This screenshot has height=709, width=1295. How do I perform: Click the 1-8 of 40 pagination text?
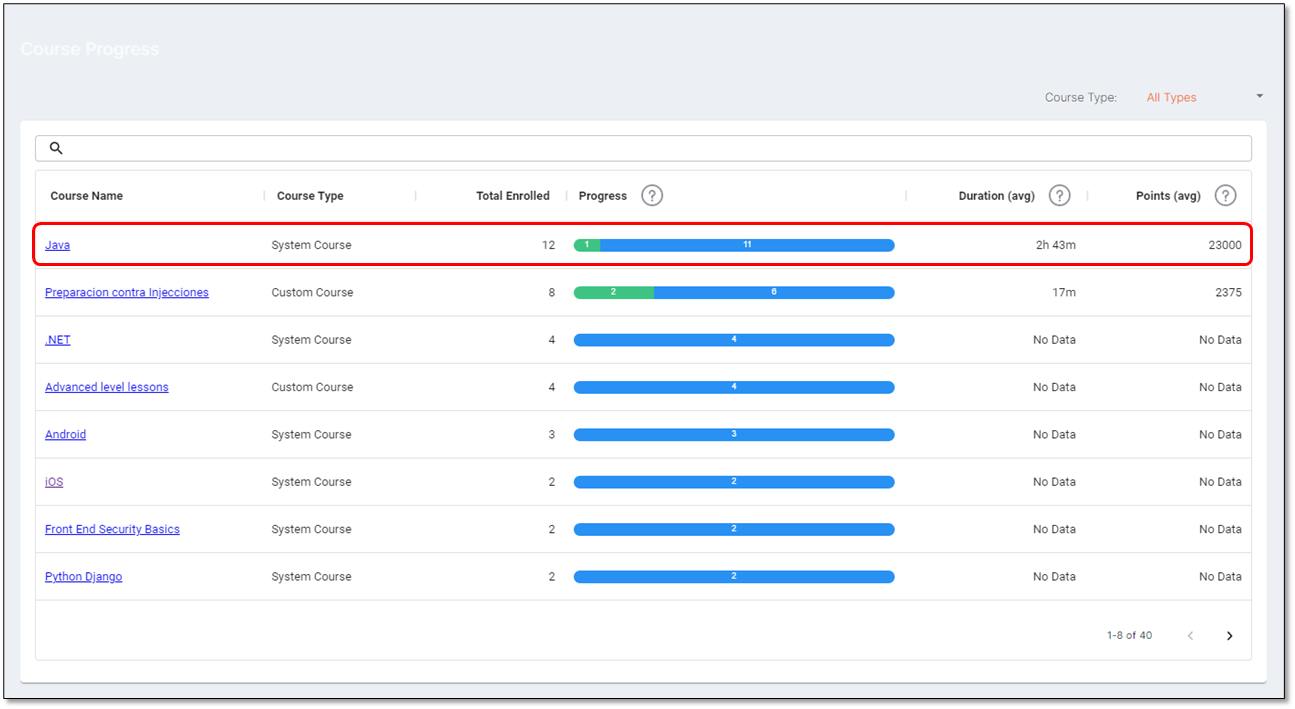click(1129, 636)
